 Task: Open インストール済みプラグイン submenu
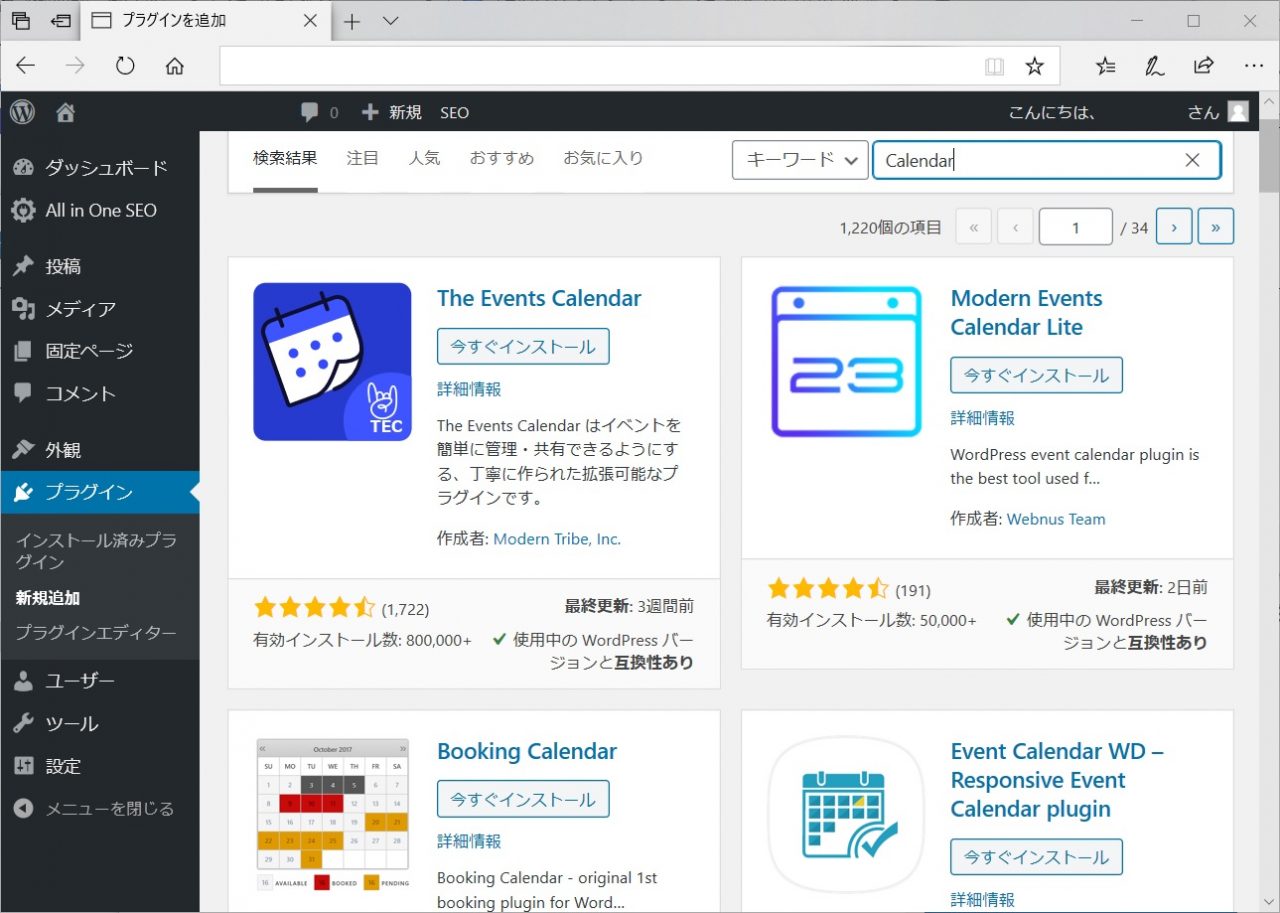[96, 551]
